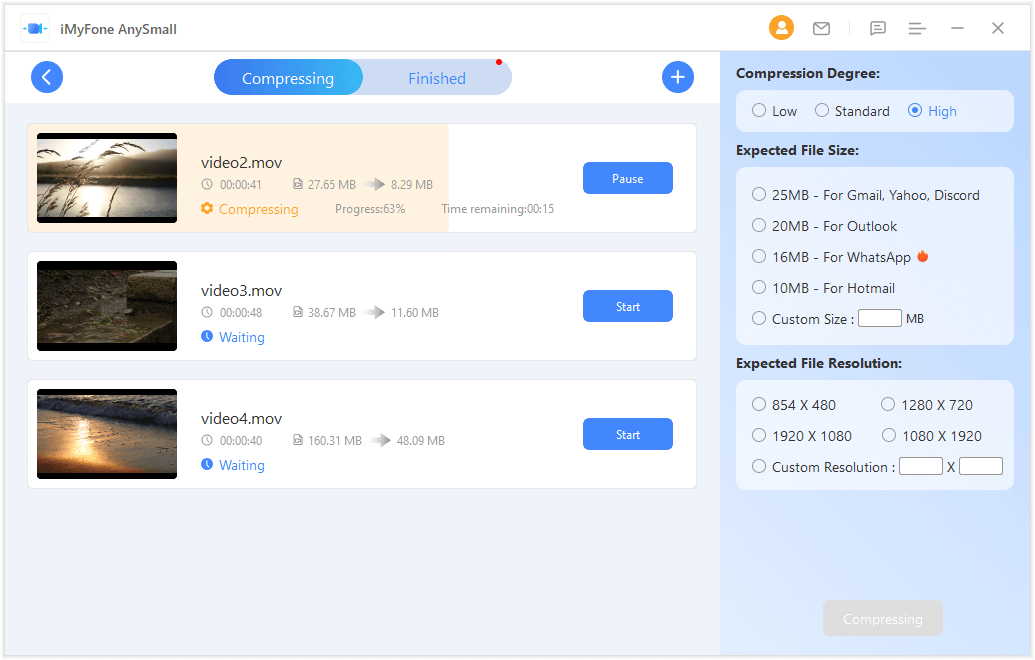
Task: Switch to the Compressing tab
Action: 288,78
